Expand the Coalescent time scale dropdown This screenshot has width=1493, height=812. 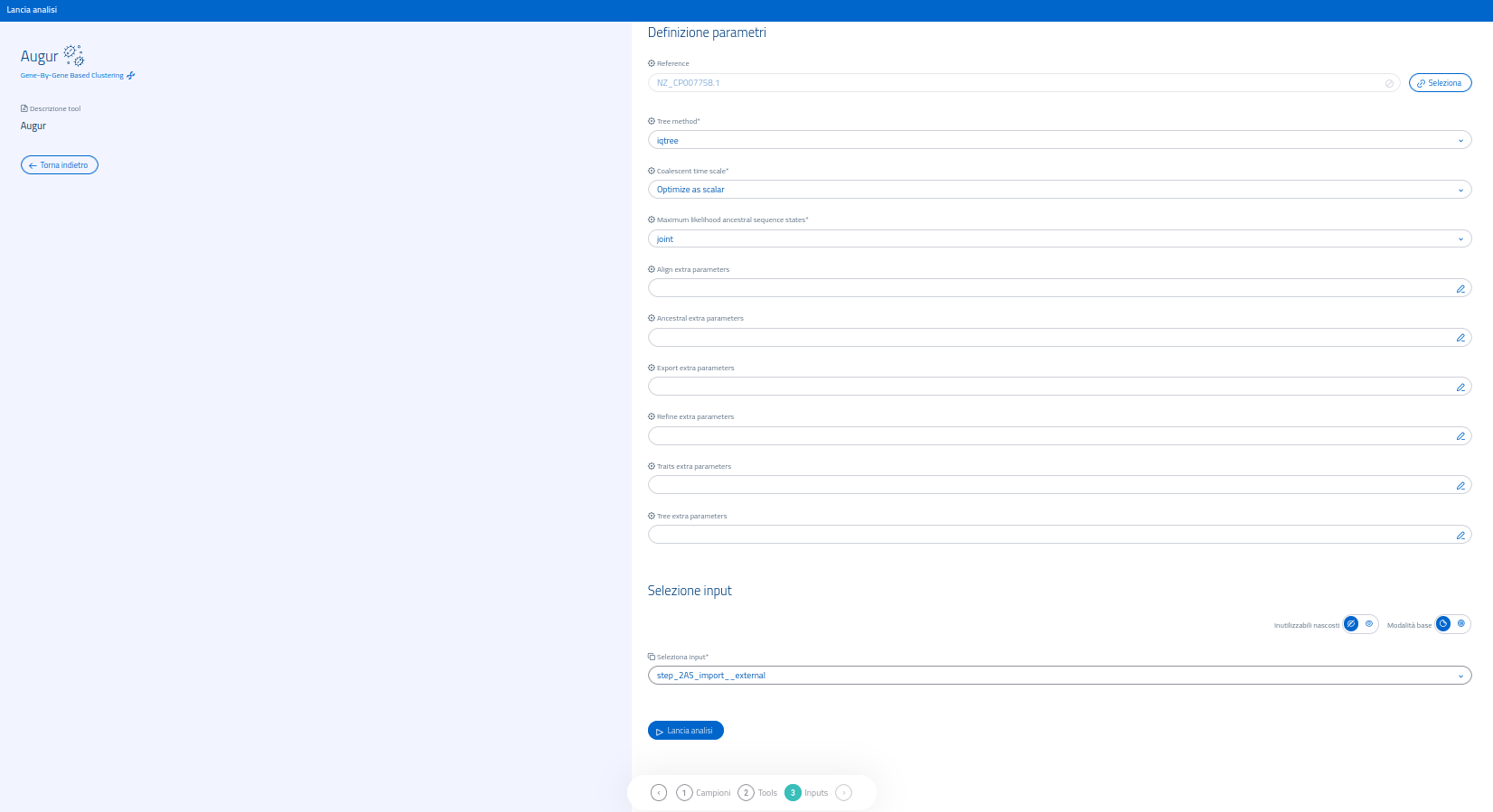(1059, 190)
